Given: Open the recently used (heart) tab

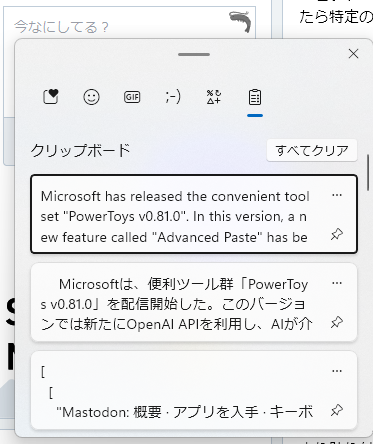Looking at the screenshot, I should click(x=51, y=97).
